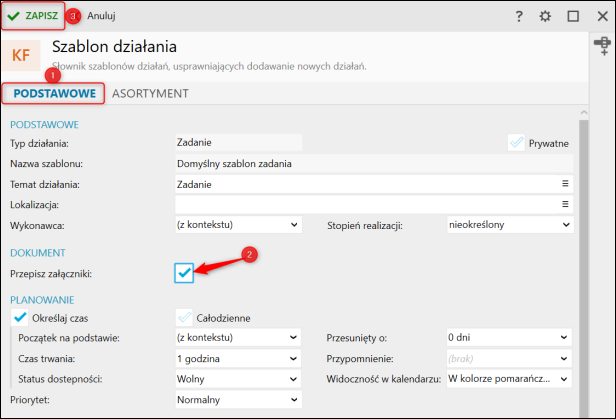
Task: Click the side panel pin icon
Action: coord(603,45)
